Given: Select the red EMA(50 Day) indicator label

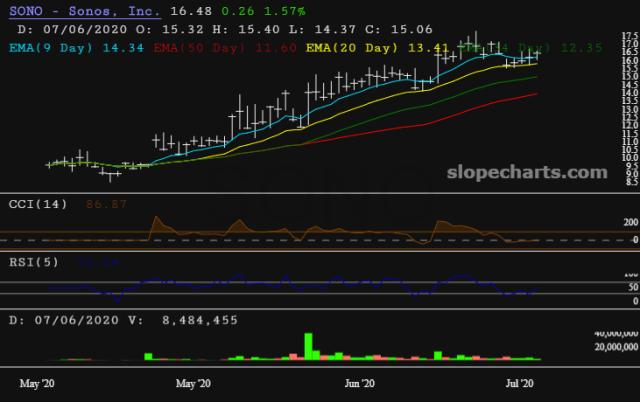Looking at the screenshot, I should coord(195,47).
